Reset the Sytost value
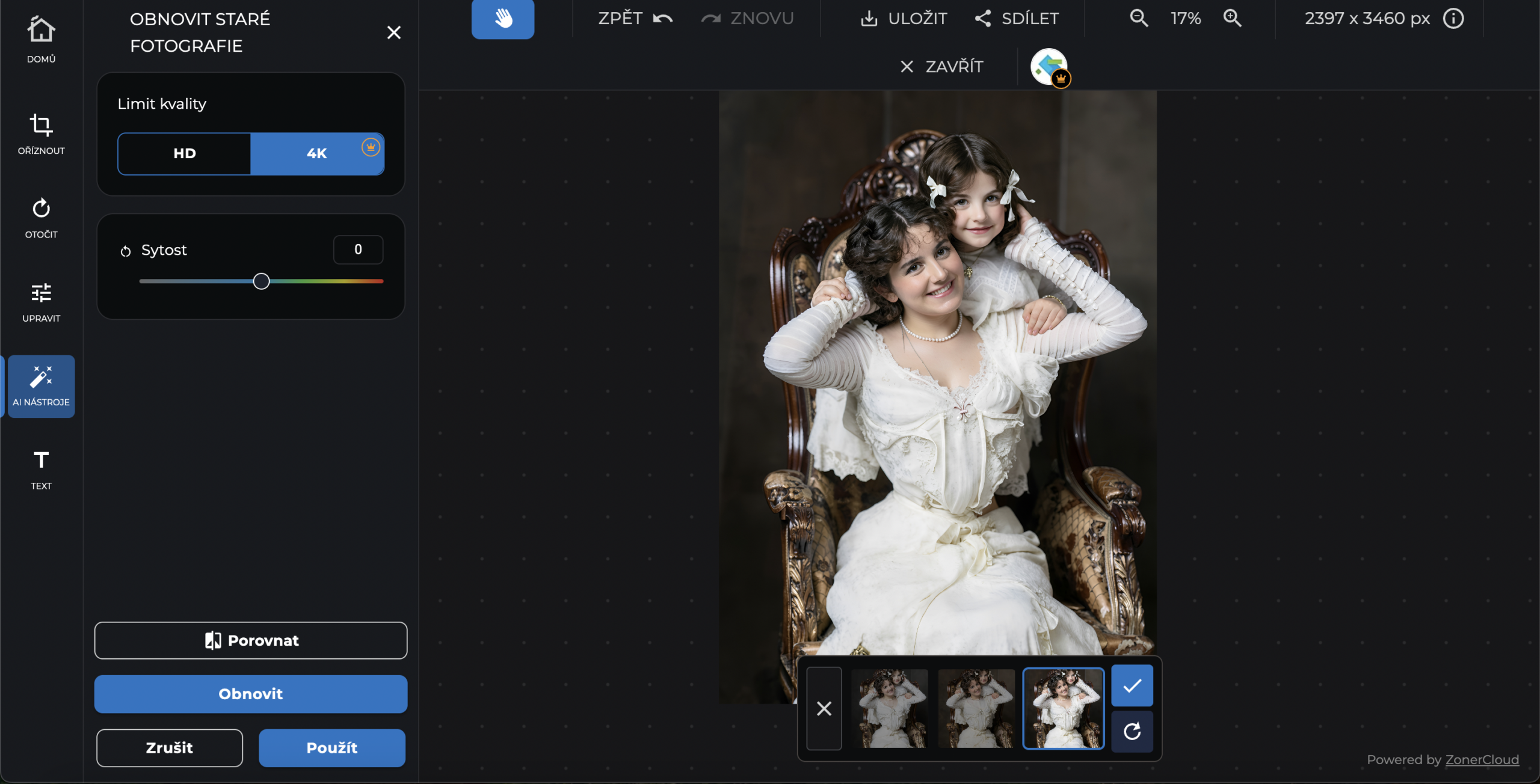 [125, 251]
